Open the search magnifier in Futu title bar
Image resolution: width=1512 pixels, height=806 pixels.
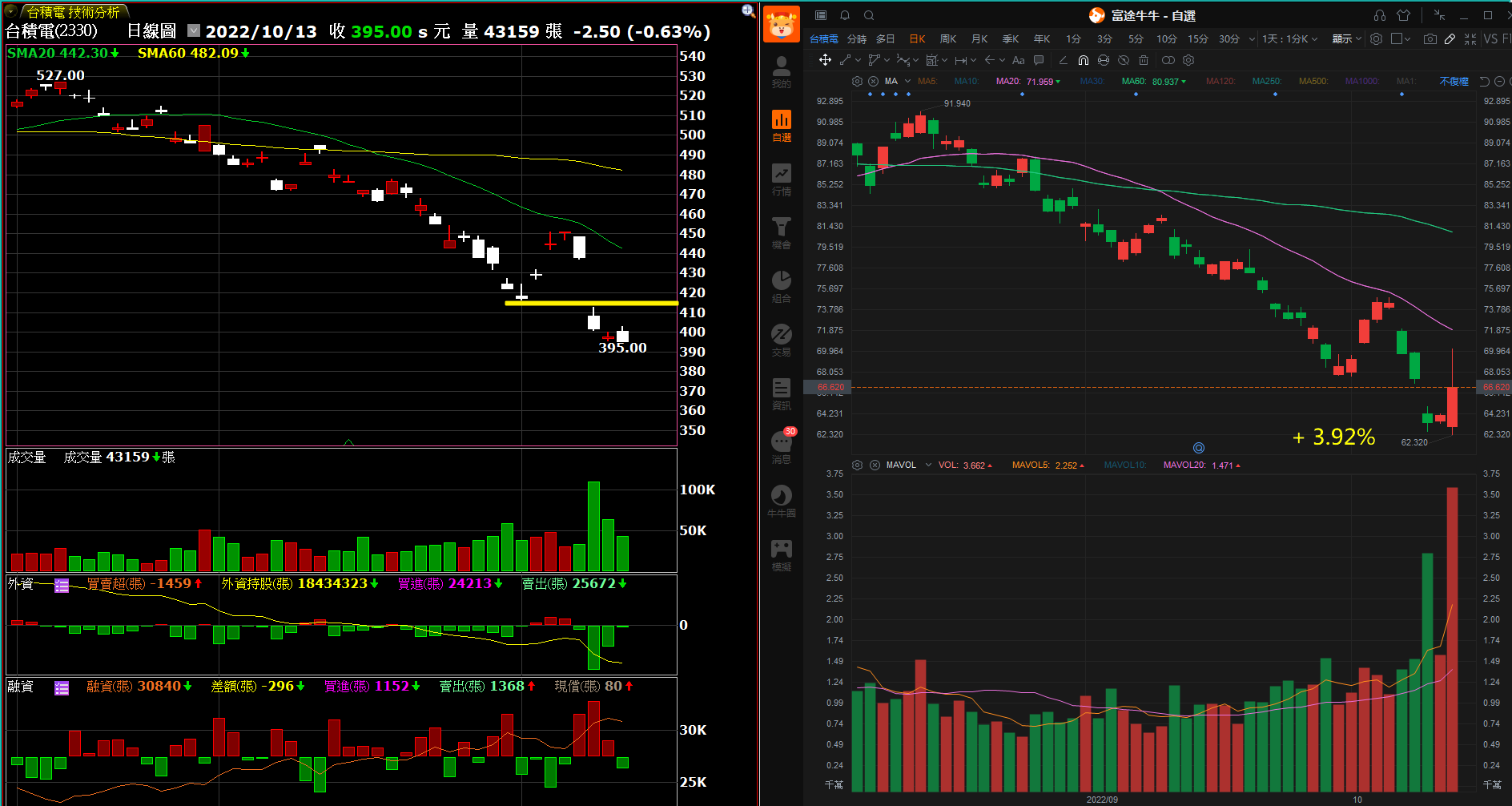tap(869, 15)
